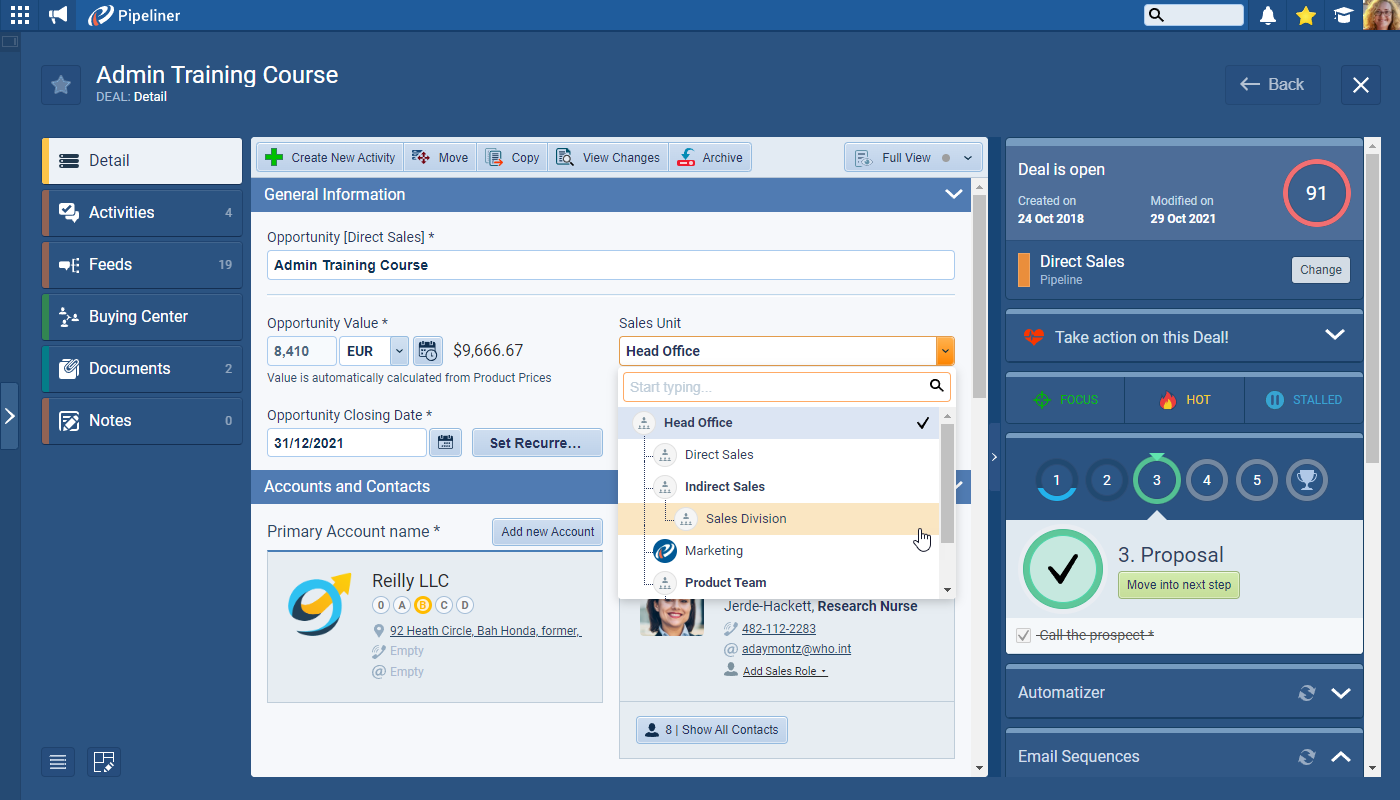
Task: Toggle the HOT deal flag
Action: coord(1184,400)
